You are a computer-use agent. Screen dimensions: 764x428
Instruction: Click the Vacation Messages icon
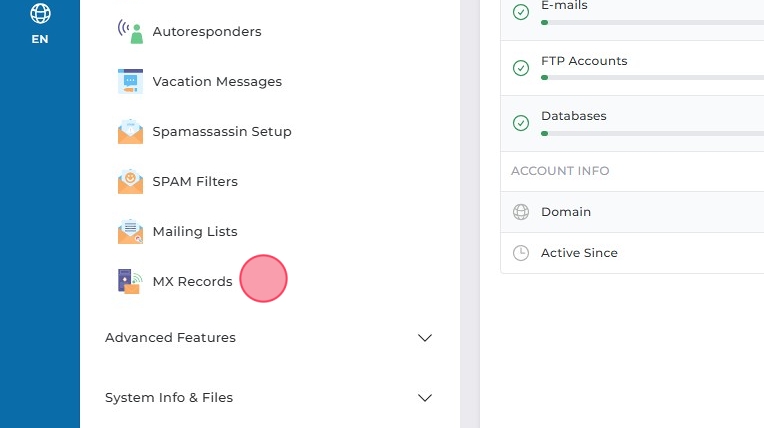point(130,82)
